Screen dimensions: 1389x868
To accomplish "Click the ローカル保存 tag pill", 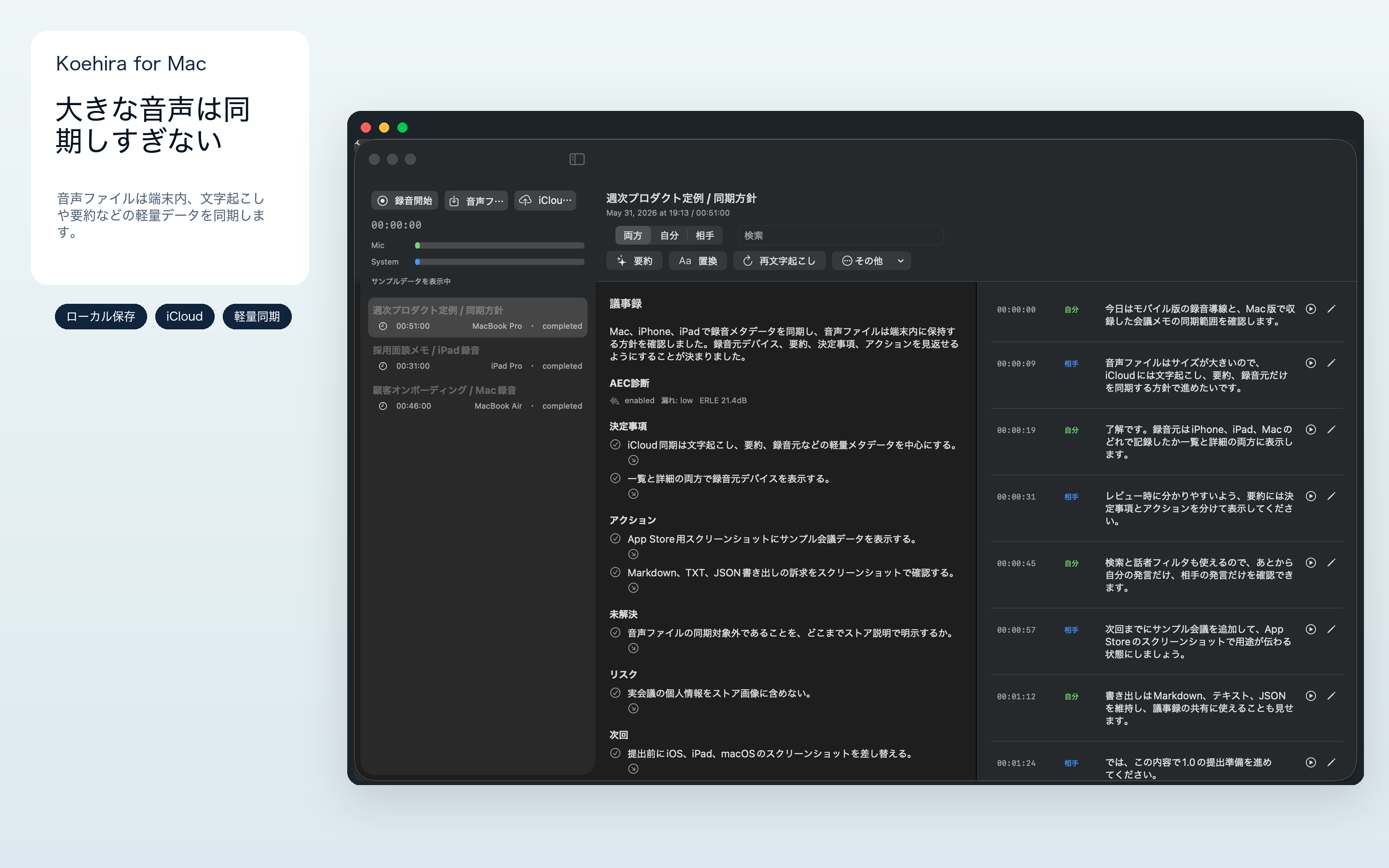I will point(101,316).
